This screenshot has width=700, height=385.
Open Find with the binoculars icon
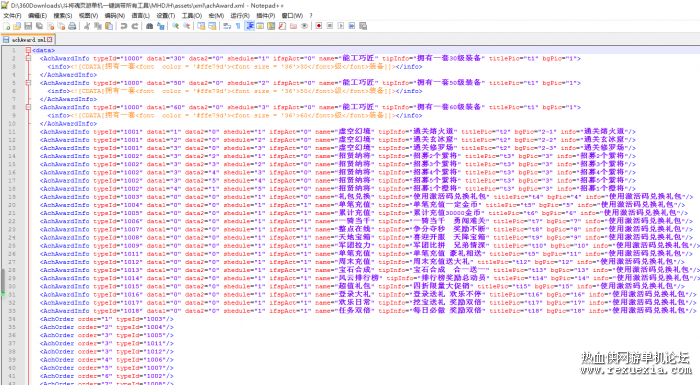pyautogui.click(x=150, y=26)
